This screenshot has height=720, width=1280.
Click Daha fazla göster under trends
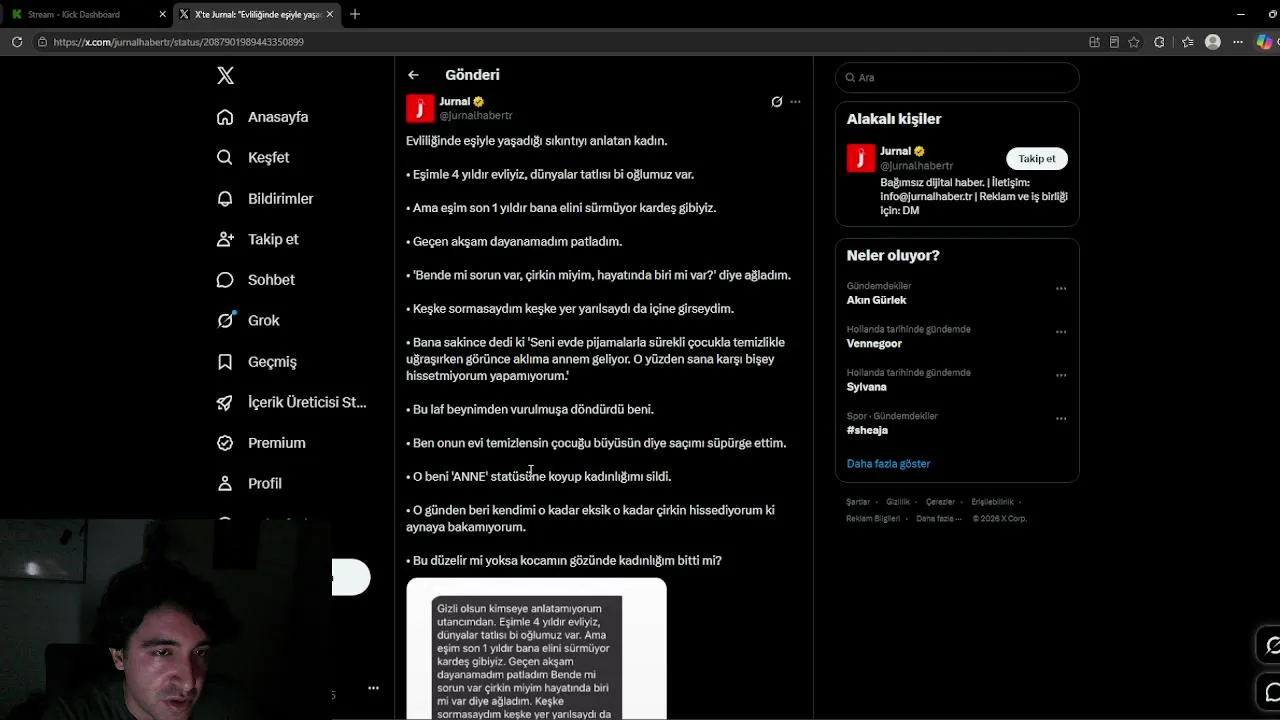(888, 464)
